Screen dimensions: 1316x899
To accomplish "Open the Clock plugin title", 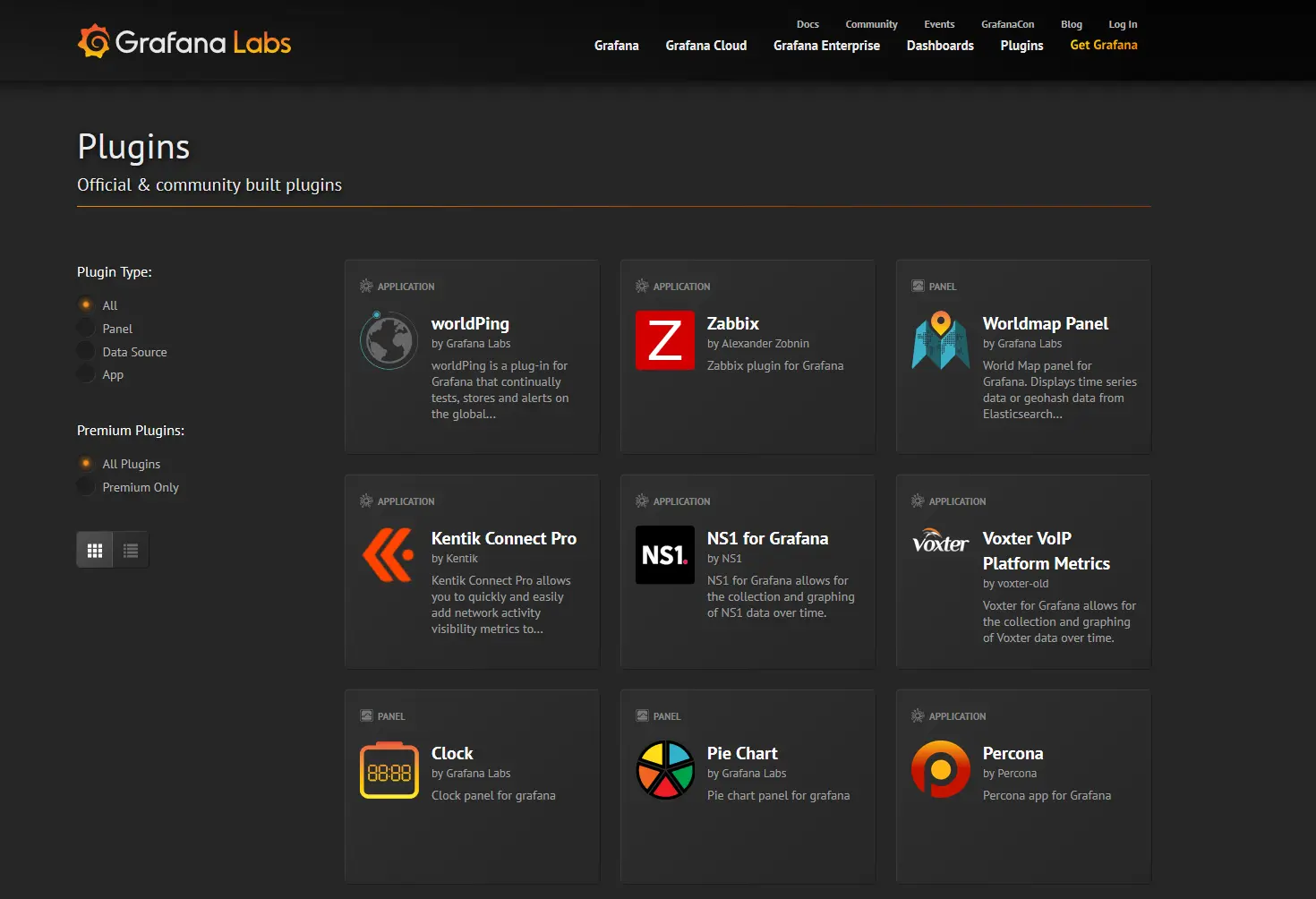I will coord(452,753).
